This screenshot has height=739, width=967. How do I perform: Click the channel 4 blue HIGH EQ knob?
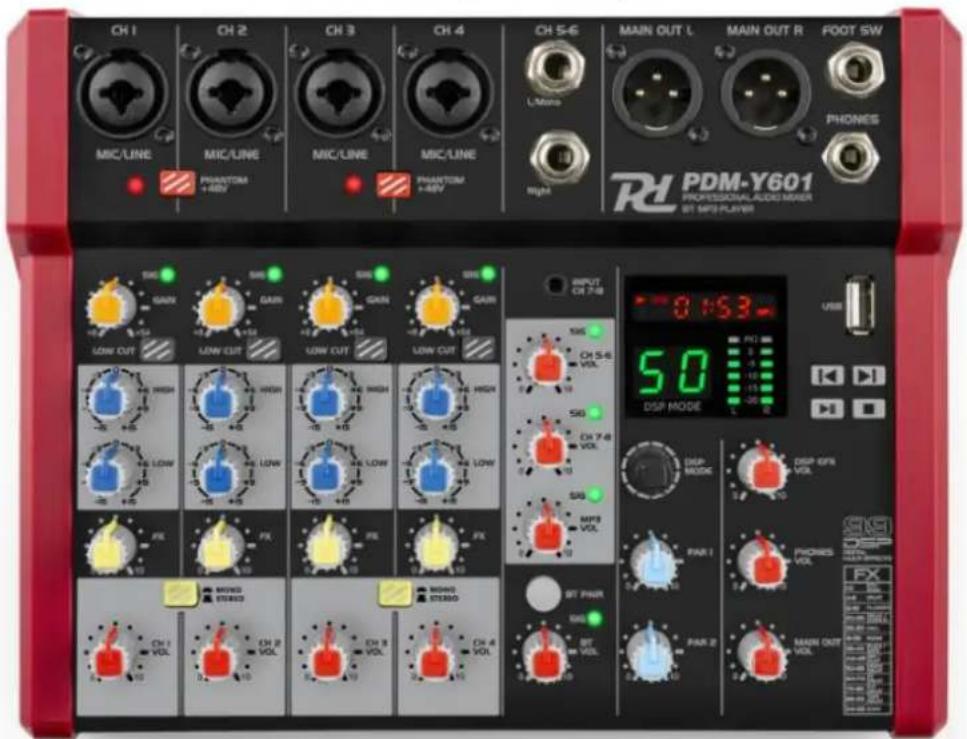pos(435,395)
